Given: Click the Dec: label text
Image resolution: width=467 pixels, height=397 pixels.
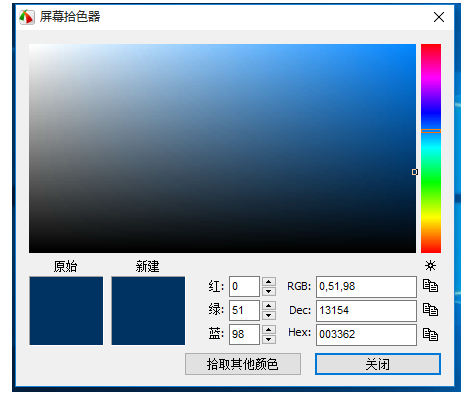Looking at the screenshot, I should [x=300, y=310].
